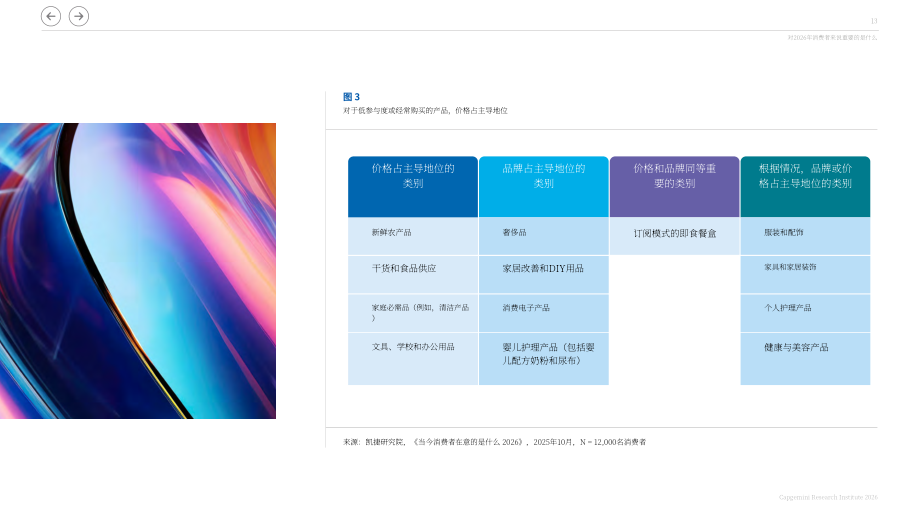This screenshot has height=518, width=920.
Task: Select the figure caption about 价格占主导地位
Action: (x=425, y=110)
